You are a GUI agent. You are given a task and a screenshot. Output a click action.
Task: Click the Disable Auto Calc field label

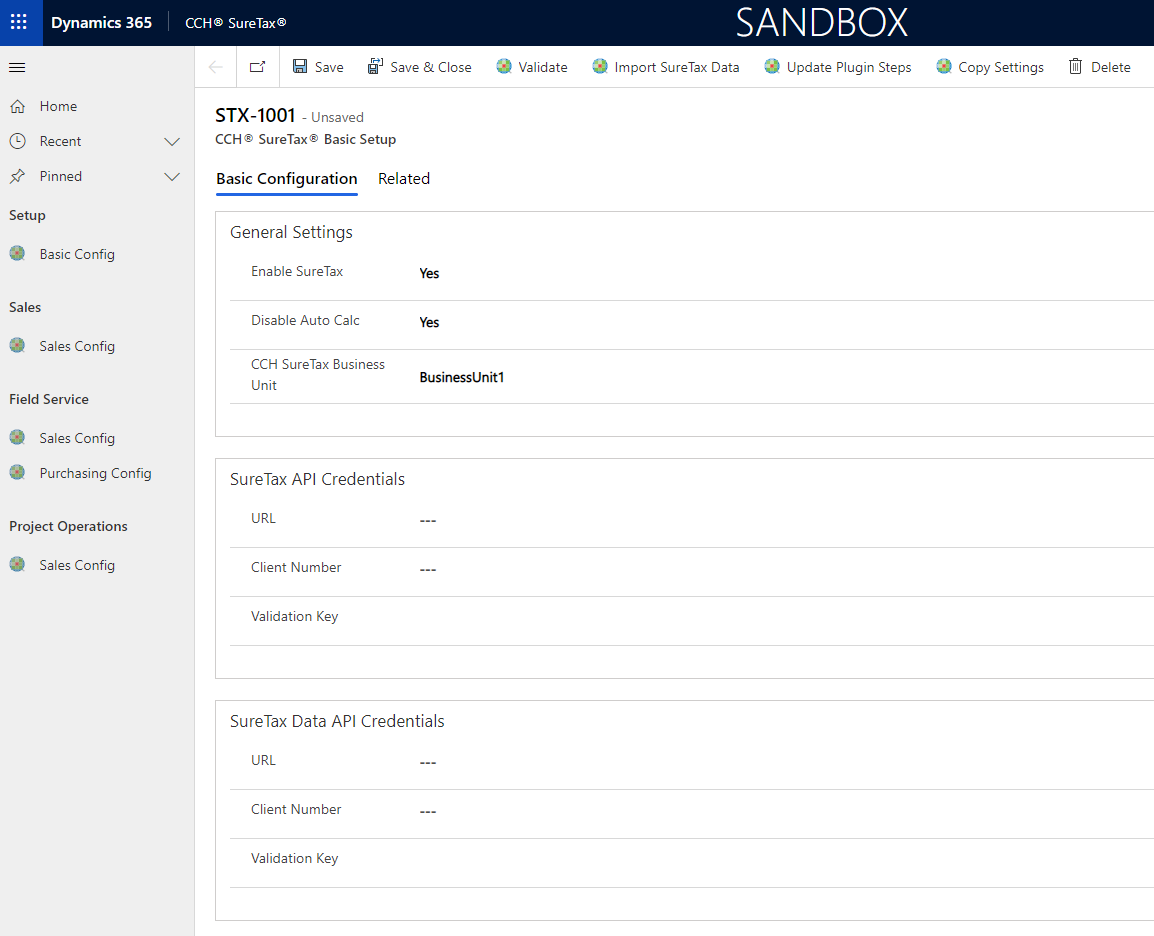click(x=305, y=321)
